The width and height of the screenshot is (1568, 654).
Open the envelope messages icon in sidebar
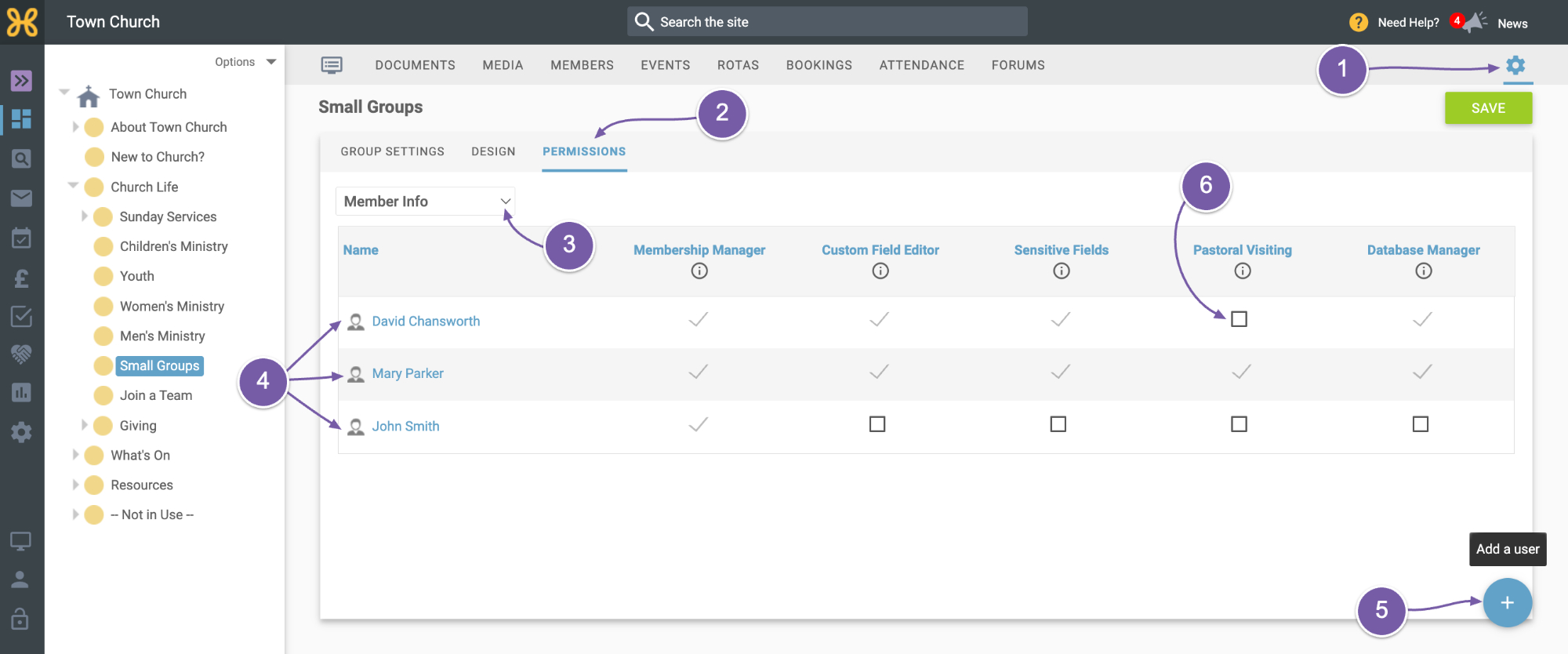coord(21,198)
